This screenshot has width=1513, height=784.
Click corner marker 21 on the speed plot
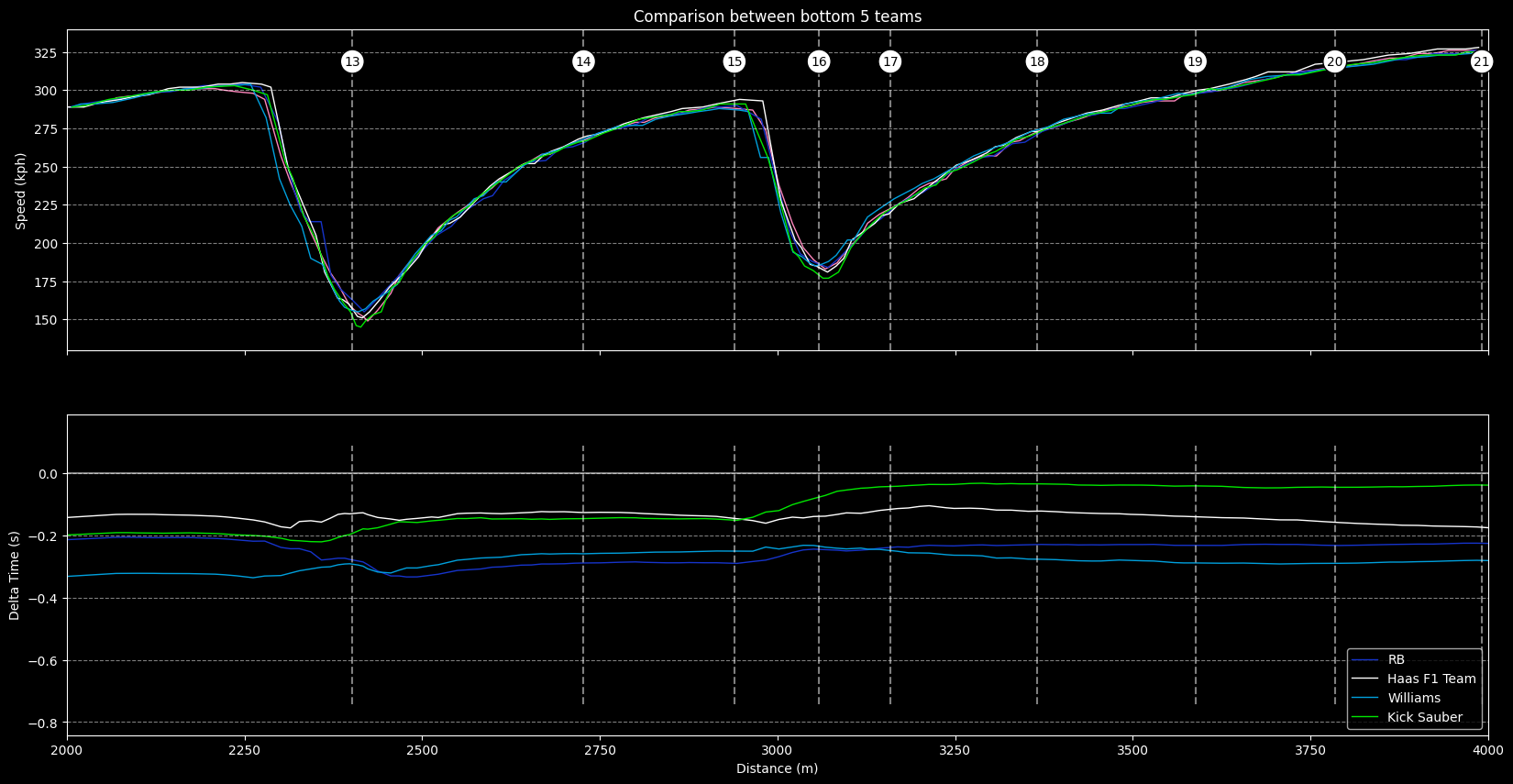(x=1482, y=61)
